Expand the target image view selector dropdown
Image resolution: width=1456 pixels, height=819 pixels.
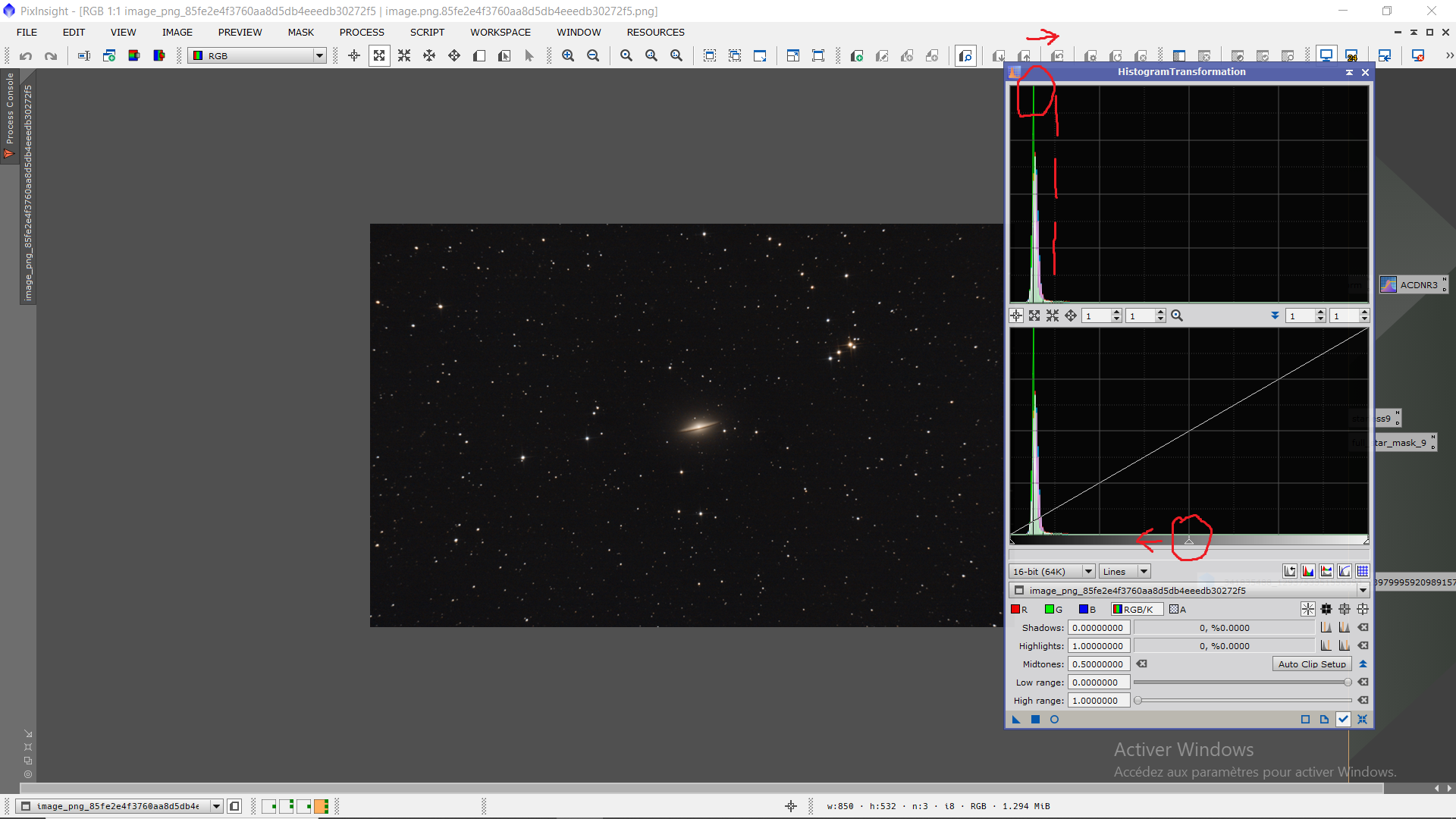pyautogui.click(x=1362, y=591)
